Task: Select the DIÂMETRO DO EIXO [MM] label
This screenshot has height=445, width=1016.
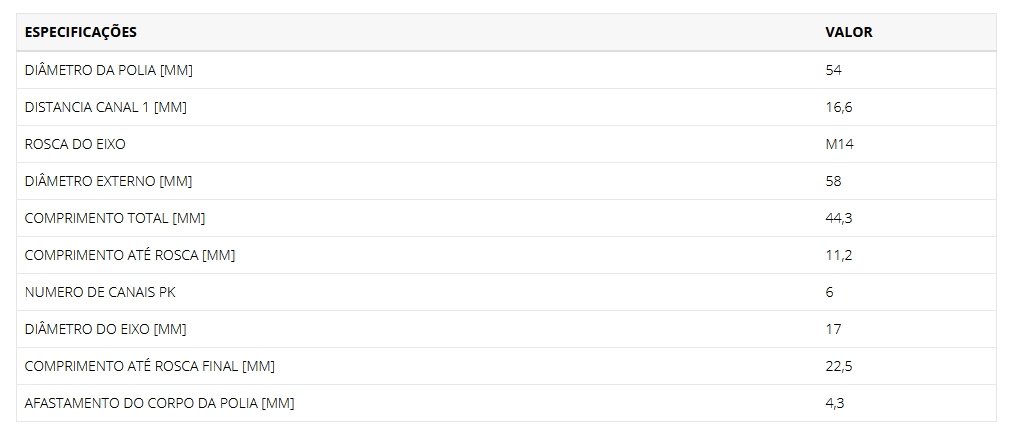Action: pyautogui.click(x=106, y=329)
